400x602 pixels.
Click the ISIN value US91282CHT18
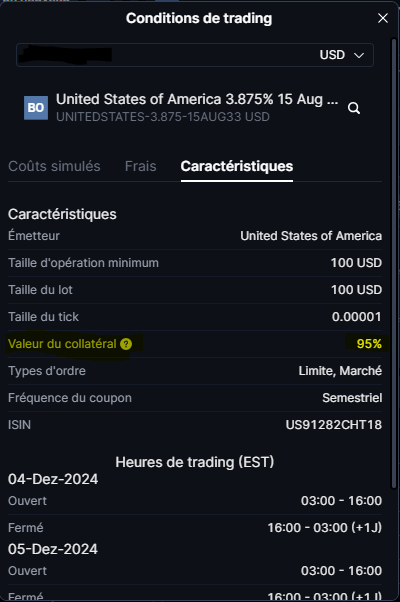(334, 425)
